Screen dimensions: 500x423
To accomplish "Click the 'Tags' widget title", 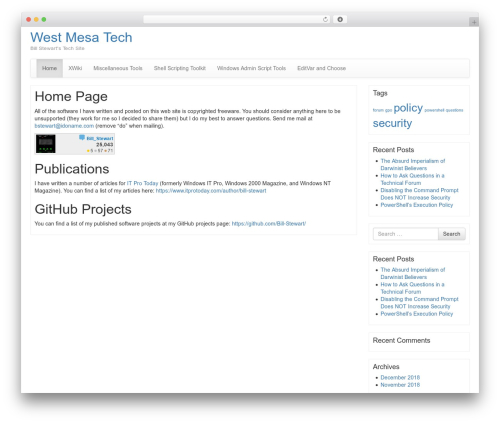I will pyautogui.click(x=380, y=93).
